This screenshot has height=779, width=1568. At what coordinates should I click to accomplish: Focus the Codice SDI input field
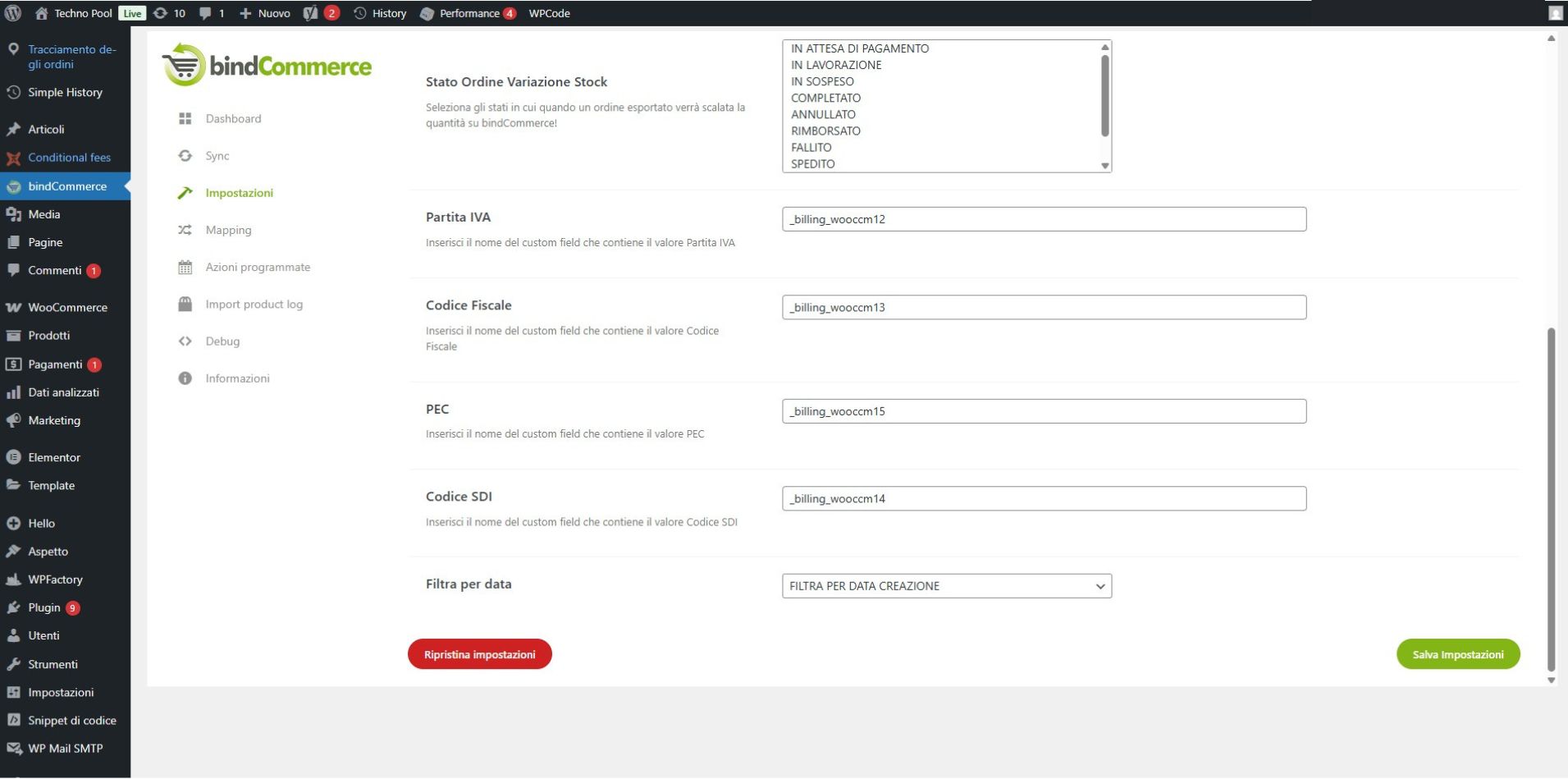point(1043,498)
